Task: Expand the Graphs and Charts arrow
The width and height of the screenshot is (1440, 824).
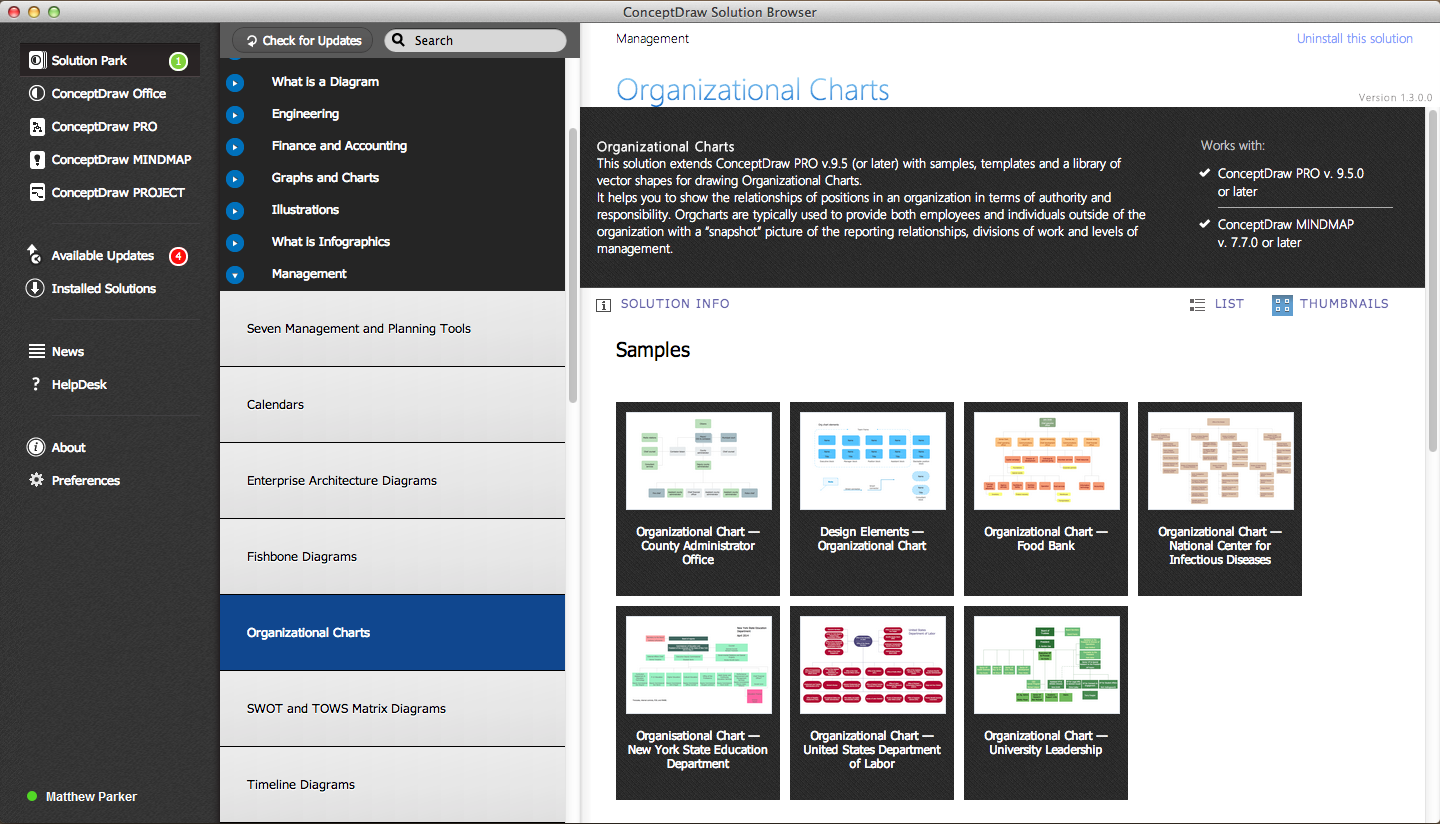Action: [x=235, y=179]
